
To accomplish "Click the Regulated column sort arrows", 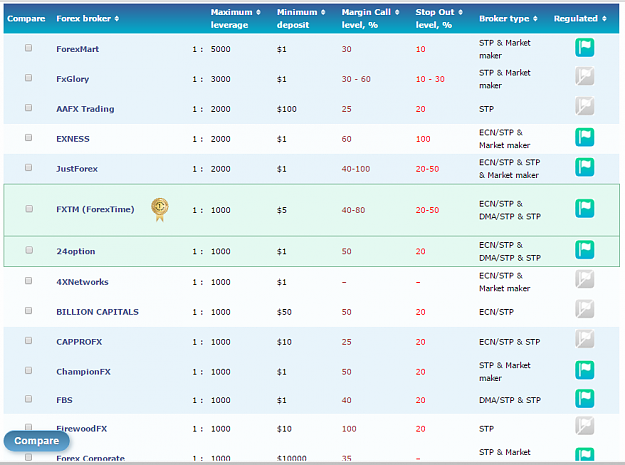I will pyautogui.click(x=604, y=19).
